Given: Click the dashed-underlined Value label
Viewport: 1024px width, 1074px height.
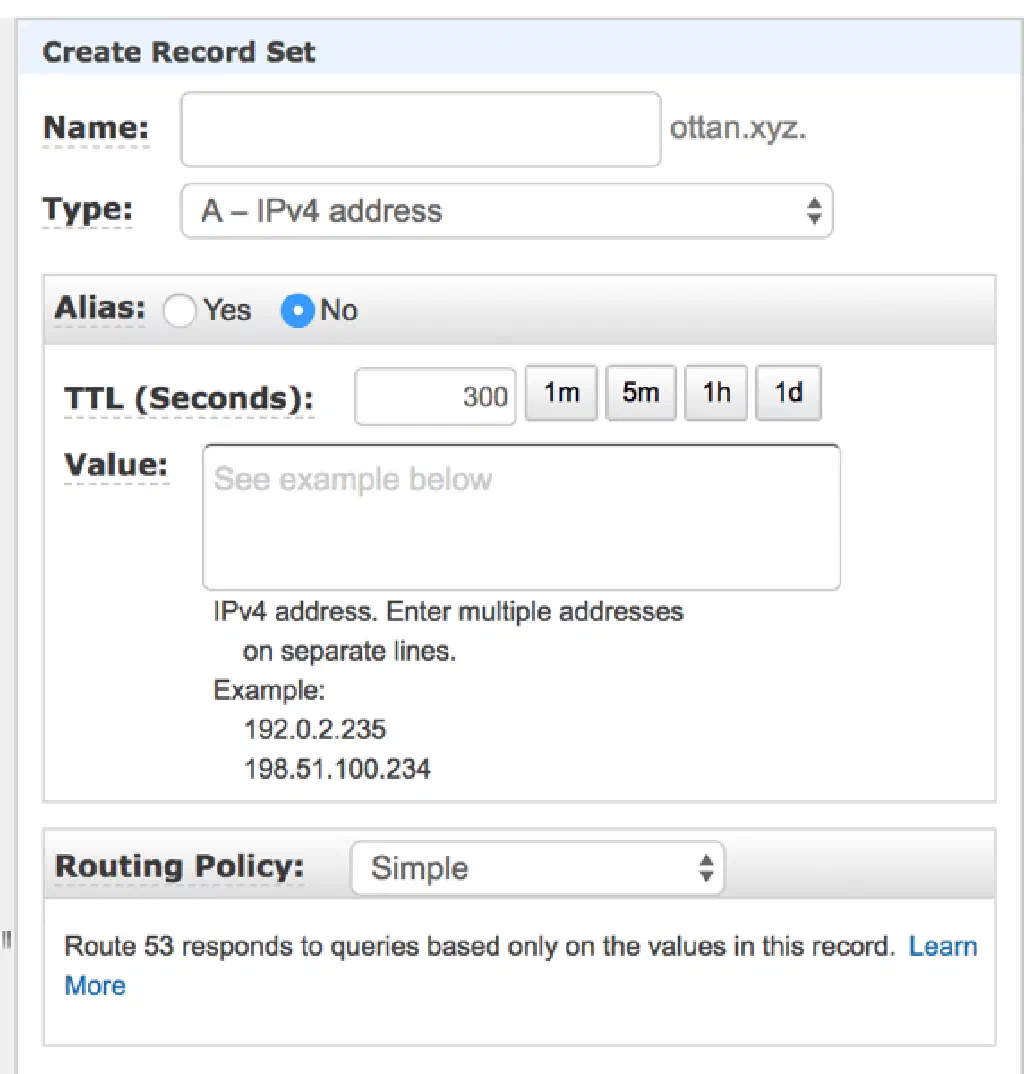Looking at the screenshot, I should pos(116,466).
